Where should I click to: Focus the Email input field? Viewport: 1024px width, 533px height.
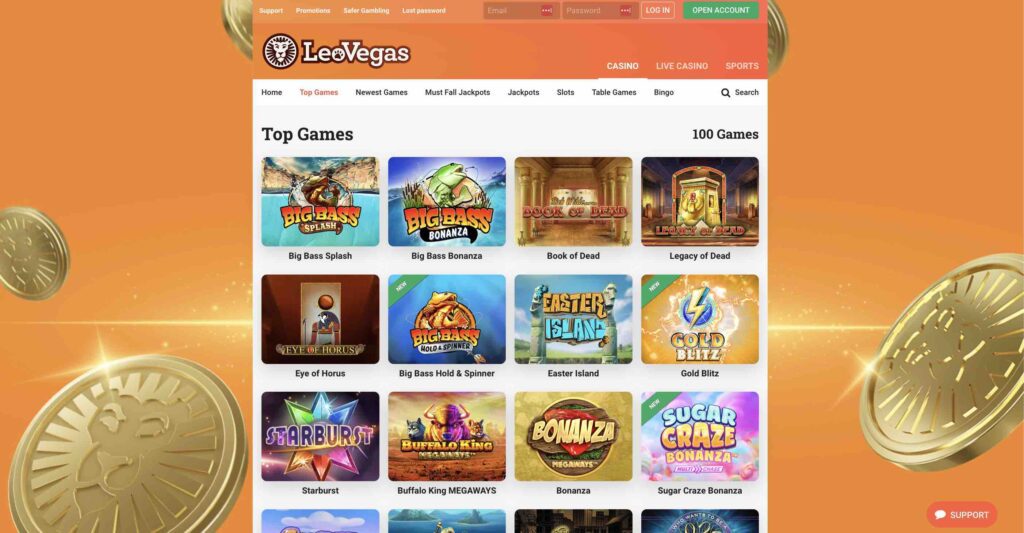click(x=521, y=10)
